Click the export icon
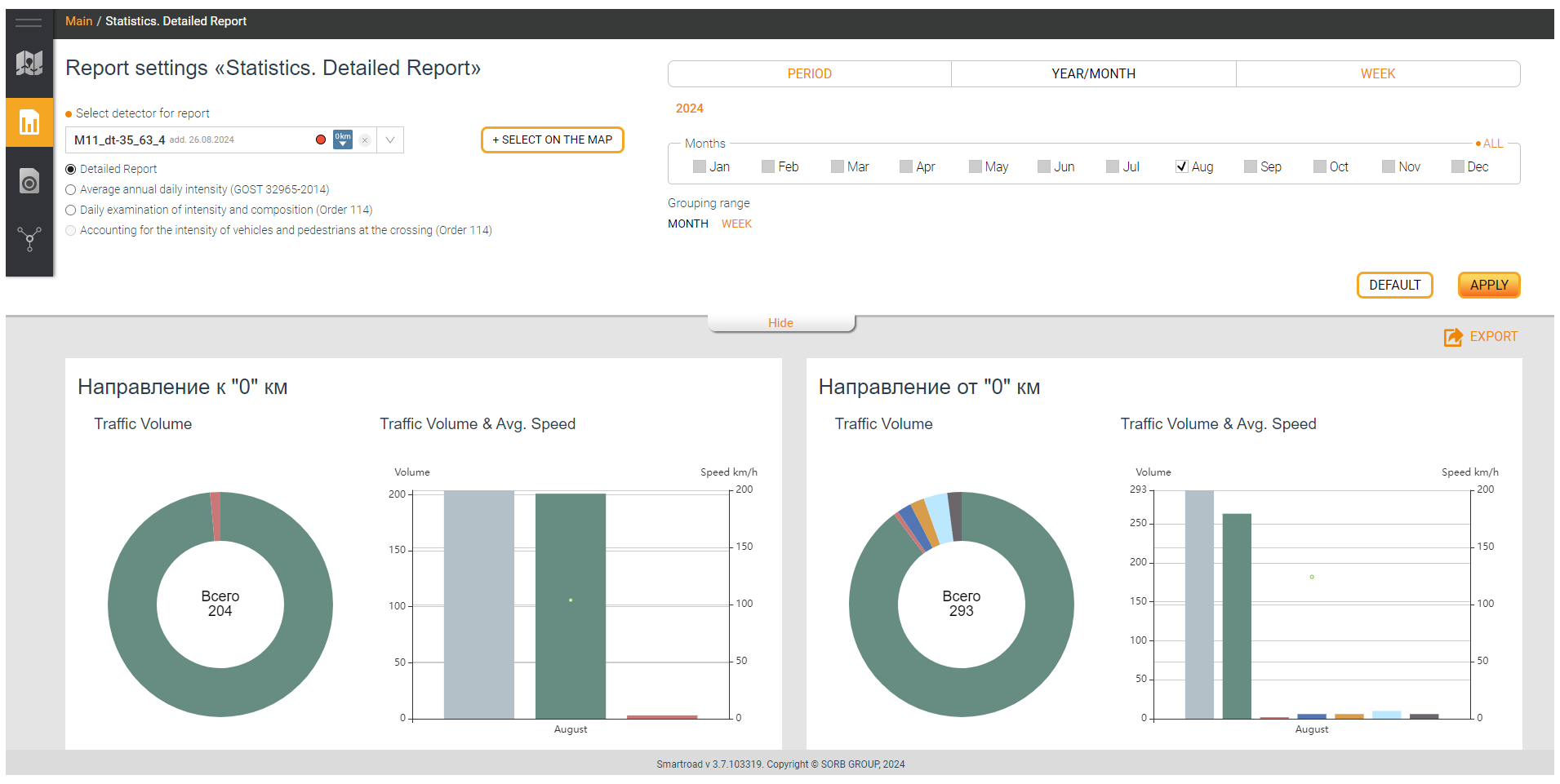Image resolution: width=1560 pixels, height=784 pixels. point(1453,337)
